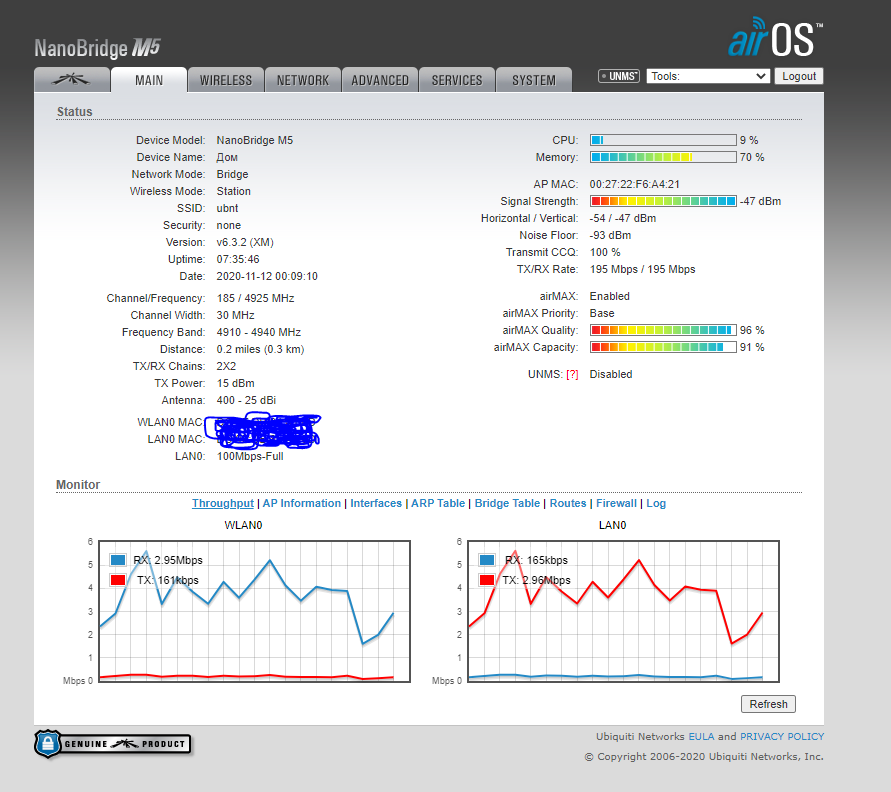Click the antenna value 400 - 25 dBi
The width and height of the screenshot is (891, 792).
click(246, 400)
